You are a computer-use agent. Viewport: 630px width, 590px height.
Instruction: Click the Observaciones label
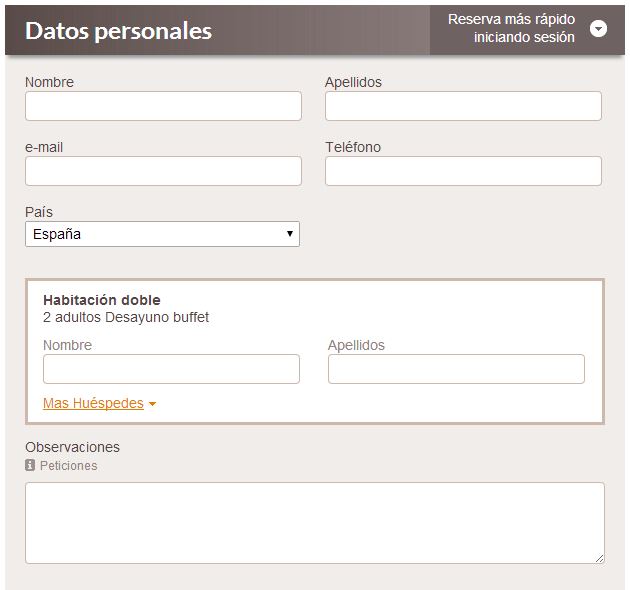pyautogui.click(x=72, y=447)
